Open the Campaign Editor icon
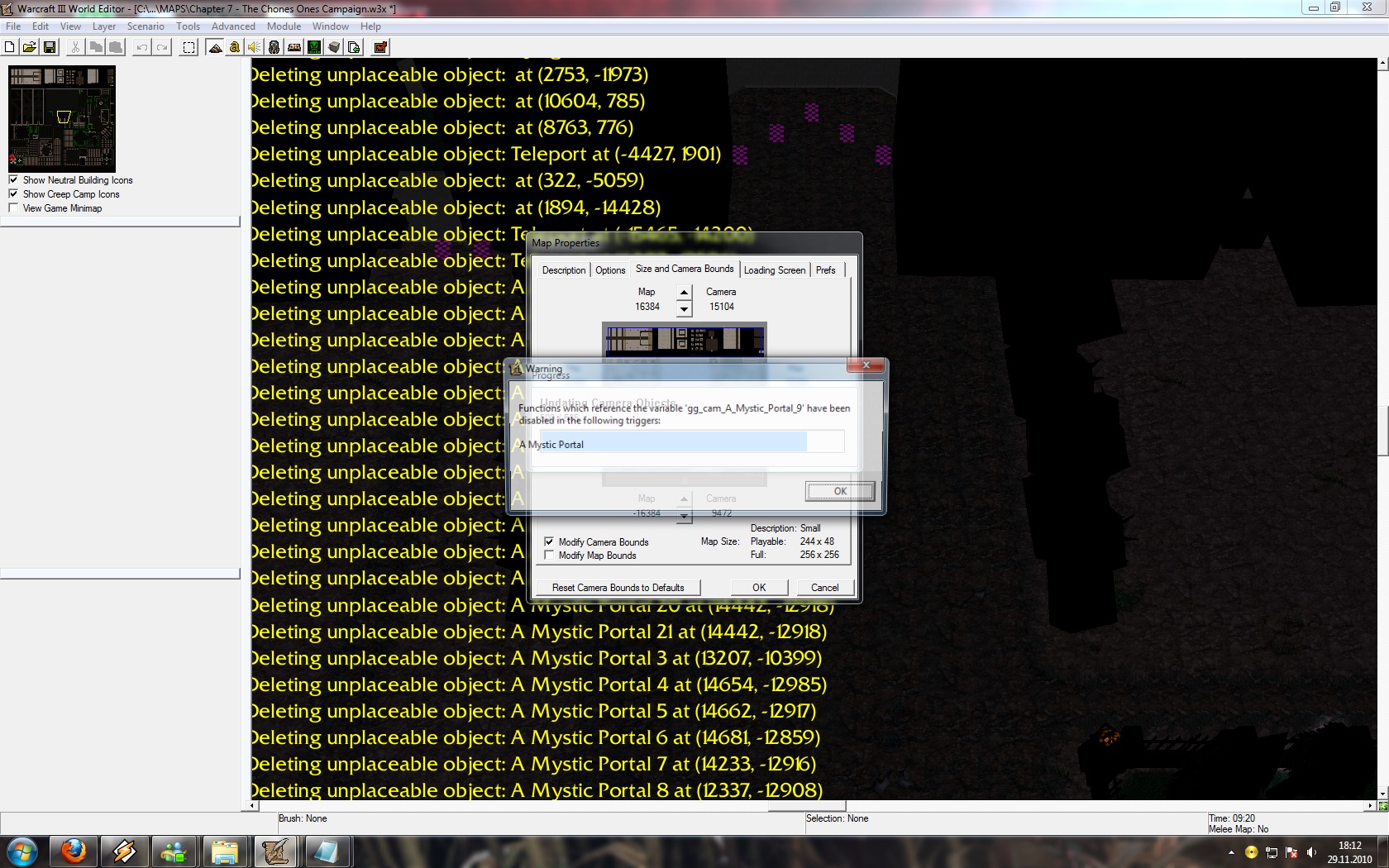This screenshot has width=1389, height=868. [x=294, y=47]
